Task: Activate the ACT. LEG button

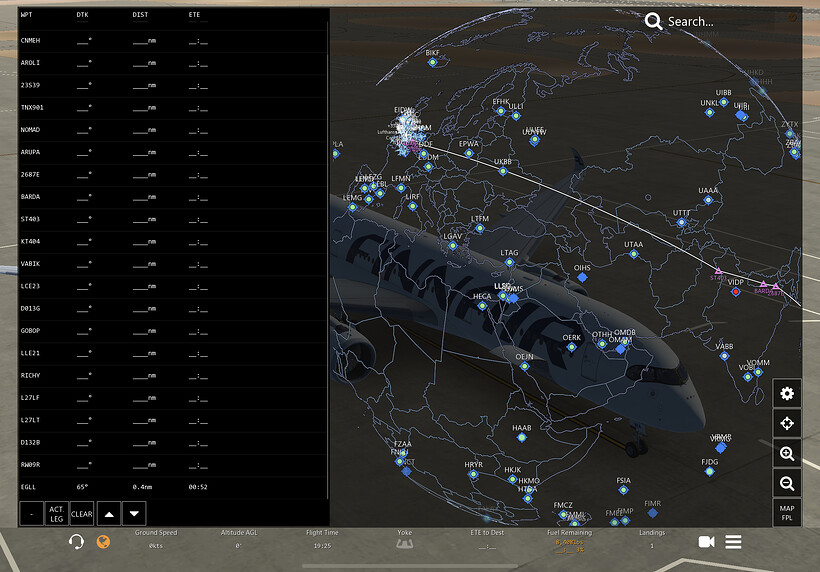Action: 56,513
